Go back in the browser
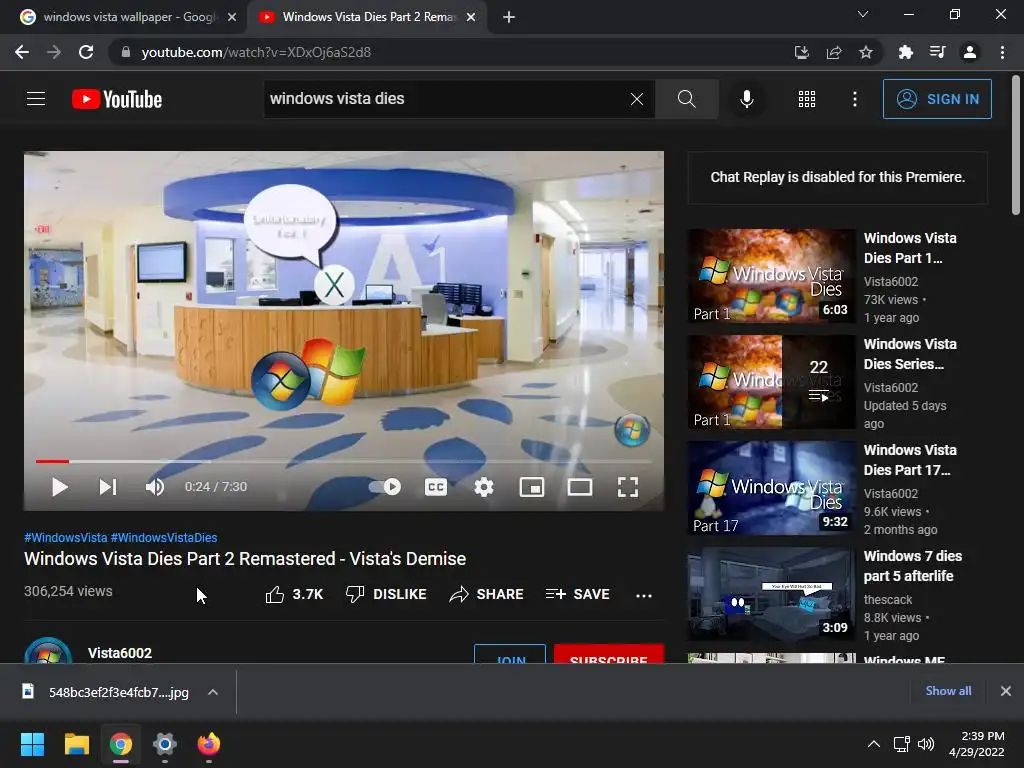This screenshot has height=768, width=1024. [x=22, y=52]
